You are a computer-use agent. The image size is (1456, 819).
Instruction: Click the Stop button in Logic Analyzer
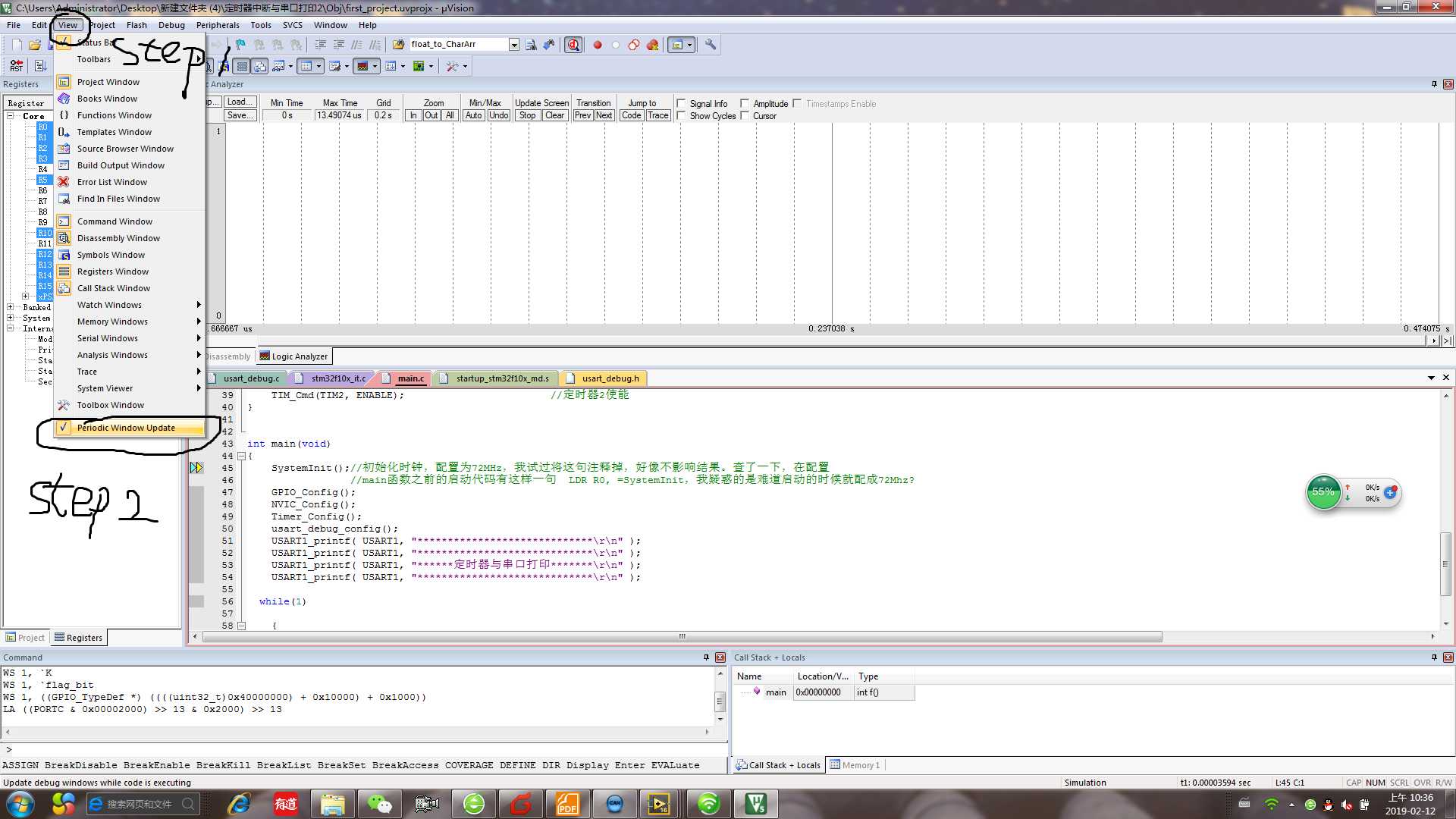pyautogui.click(x=526, y=116)
